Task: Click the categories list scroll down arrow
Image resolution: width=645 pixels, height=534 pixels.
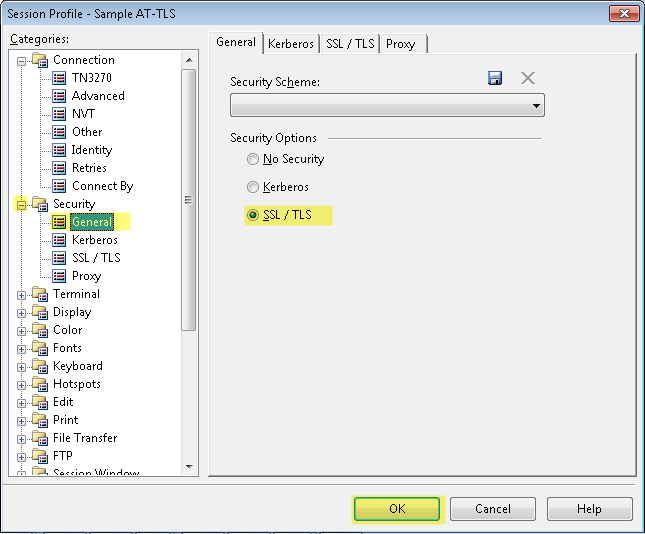Action: tap(189, 466)
